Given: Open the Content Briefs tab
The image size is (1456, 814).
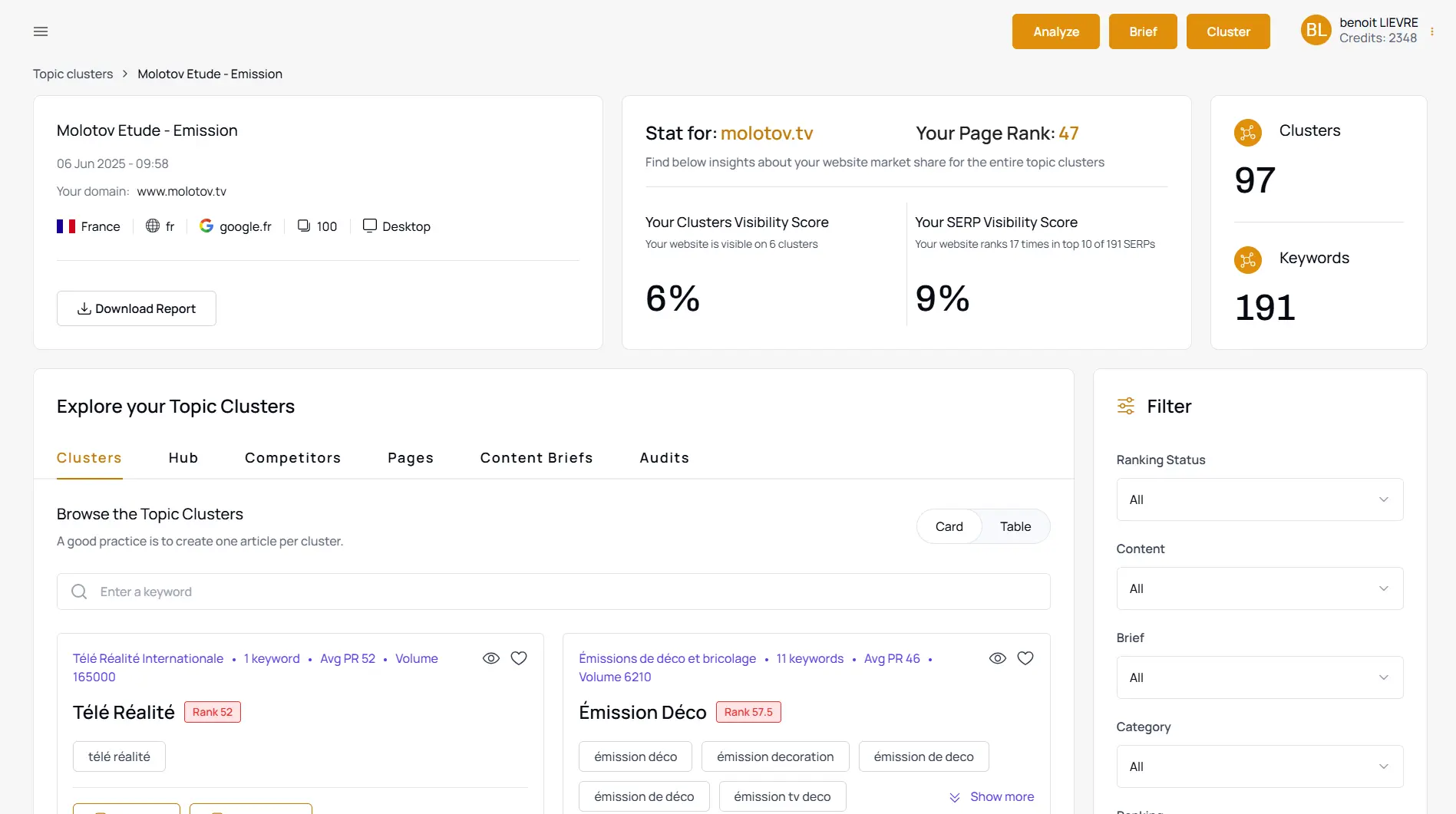Looking at the screenshot, I should 536,458.
